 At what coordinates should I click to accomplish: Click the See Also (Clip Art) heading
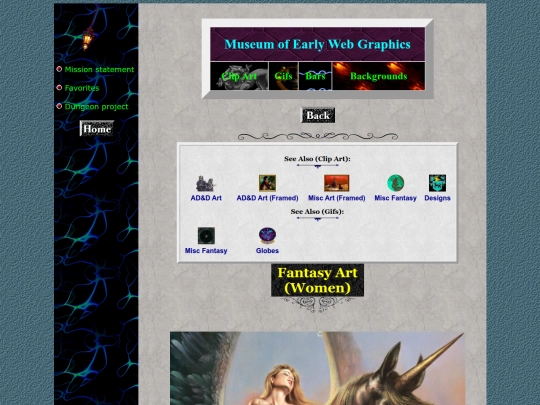(317, 159)
